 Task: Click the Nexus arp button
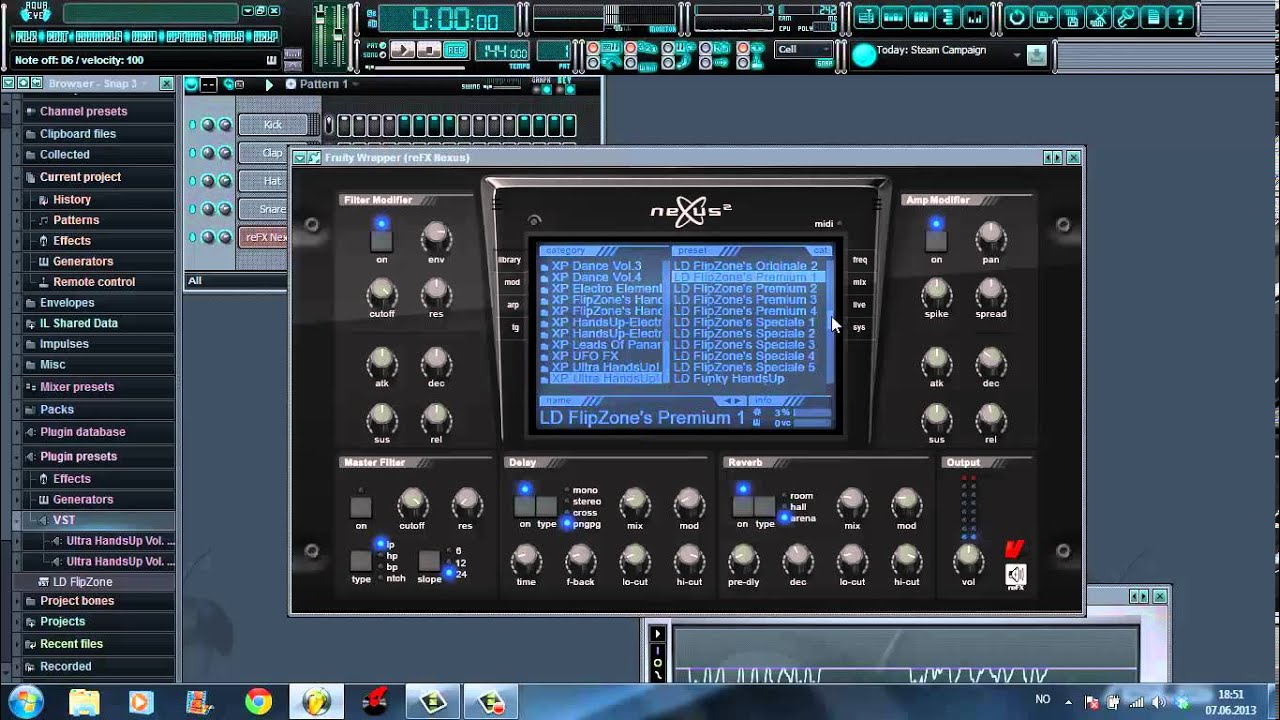[x=512, y=305]
